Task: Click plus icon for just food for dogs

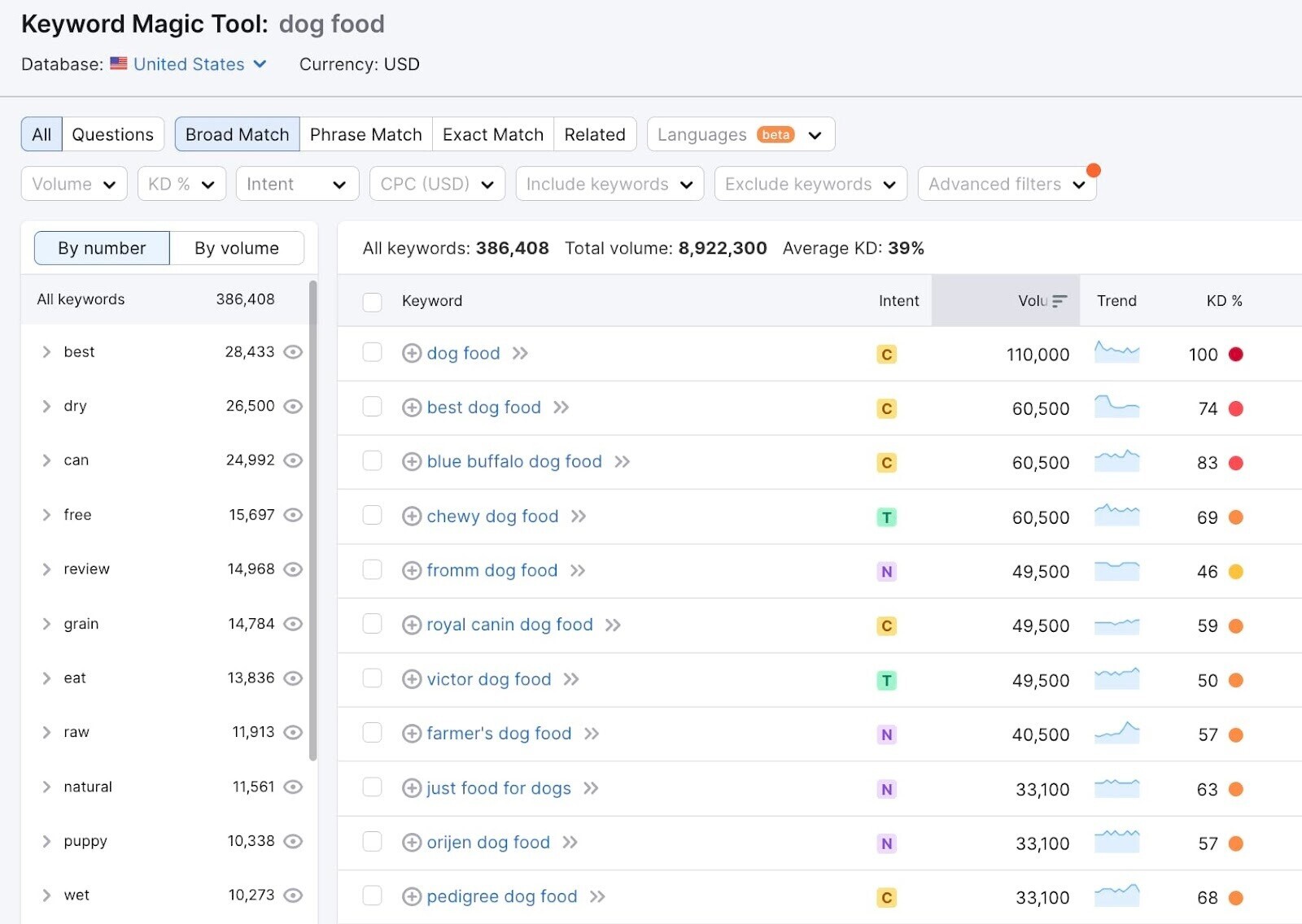Action: (x=412, y=788)
